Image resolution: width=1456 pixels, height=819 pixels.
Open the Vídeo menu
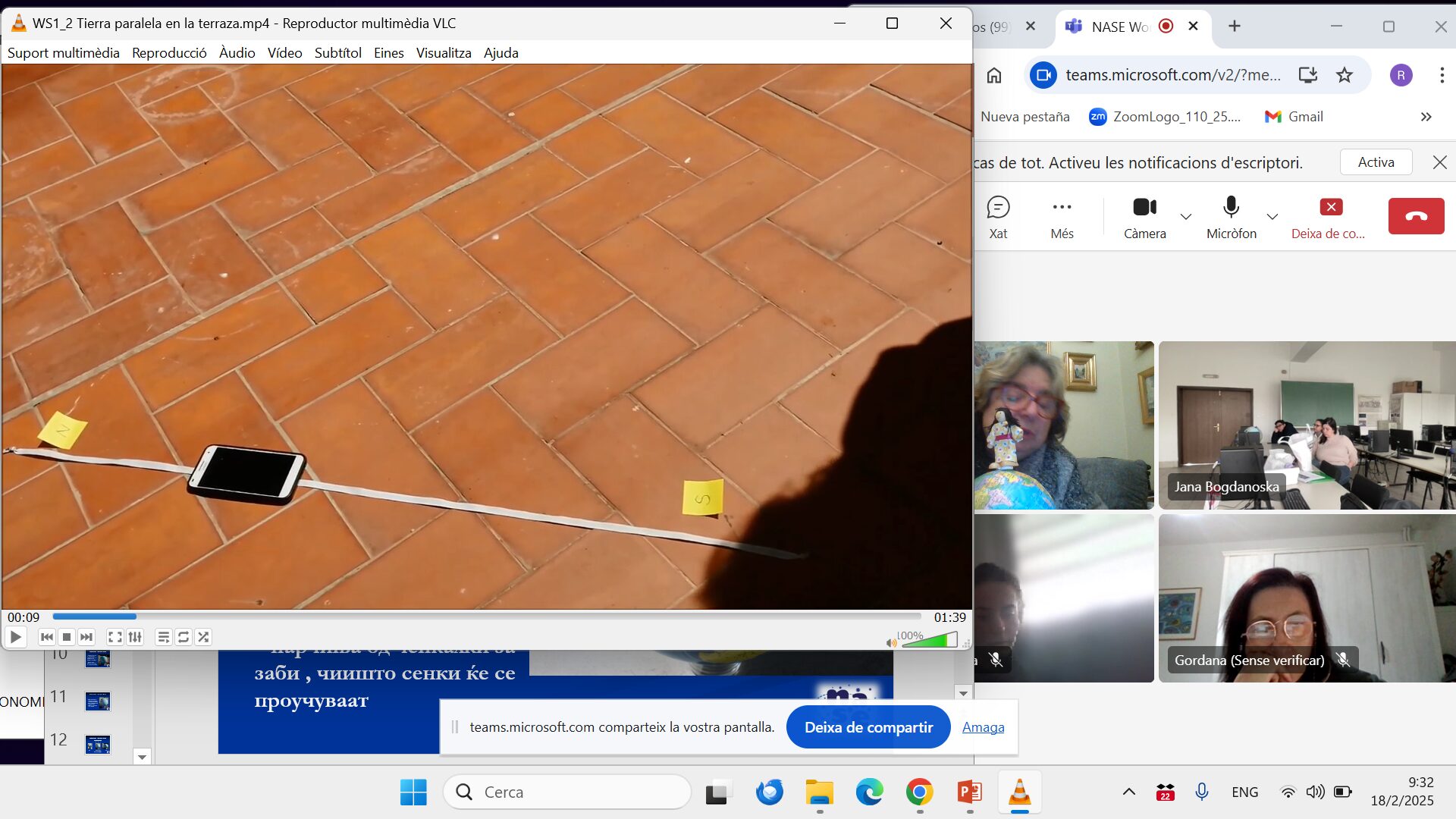coord(285,52)
